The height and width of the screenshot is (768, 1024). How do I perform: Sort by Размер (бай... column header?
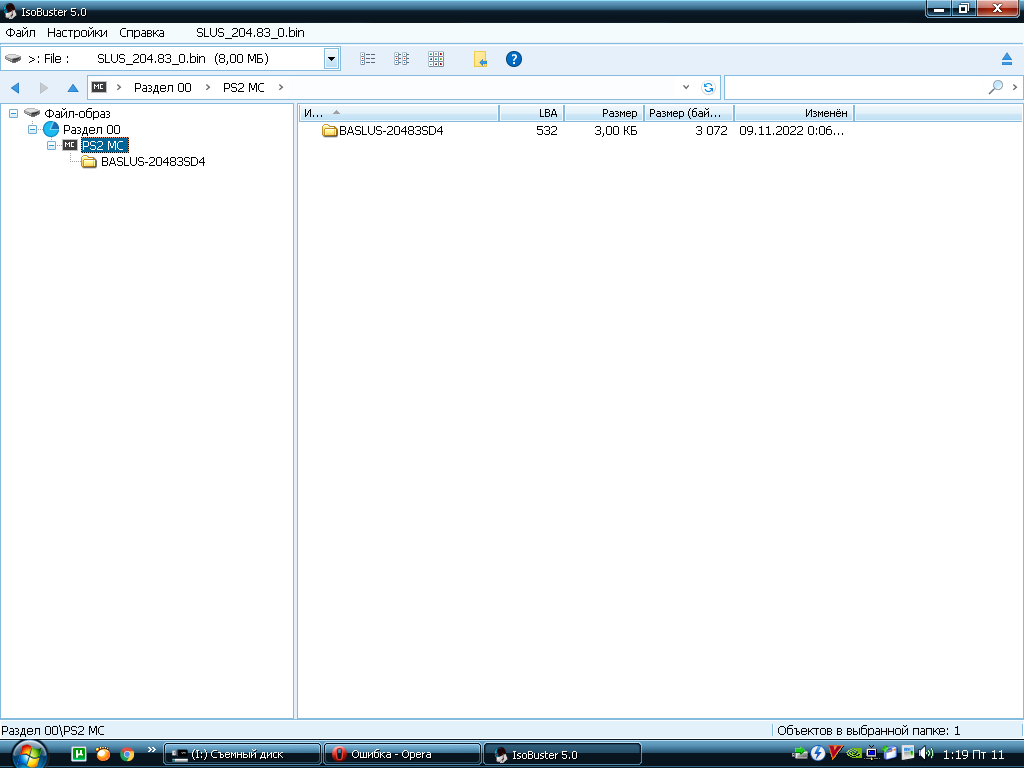(688, 113)
